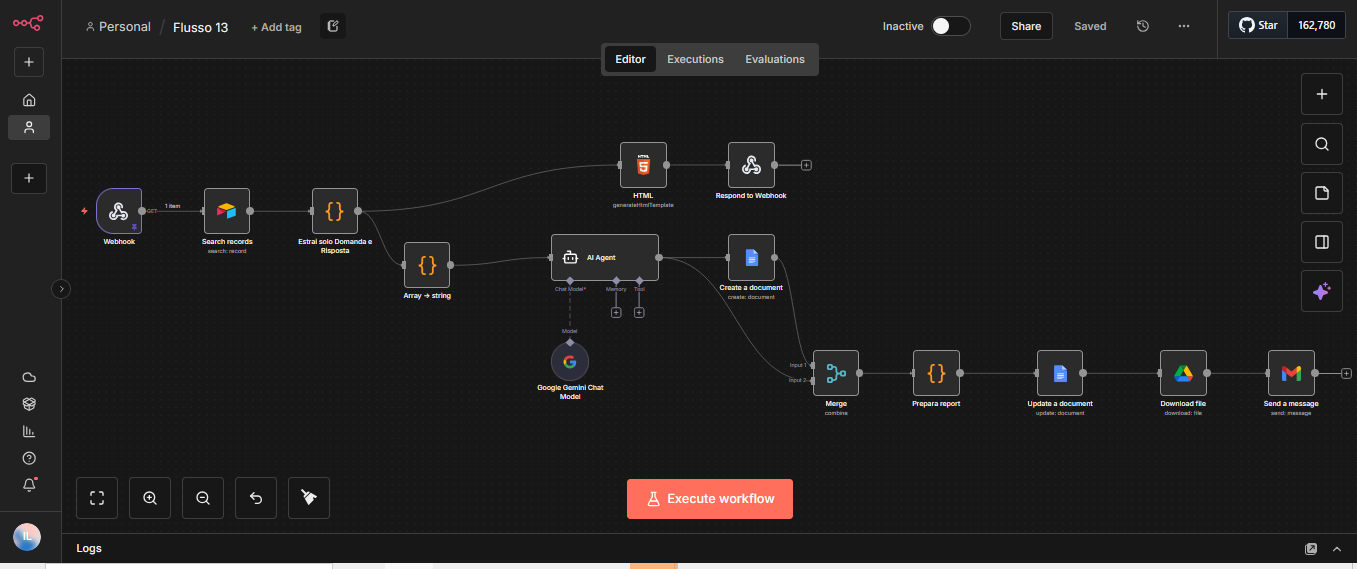The height and width of the screenshot is (569, 1357).
Task: Select the Prepara report code node
Action: tap(936, 373)
